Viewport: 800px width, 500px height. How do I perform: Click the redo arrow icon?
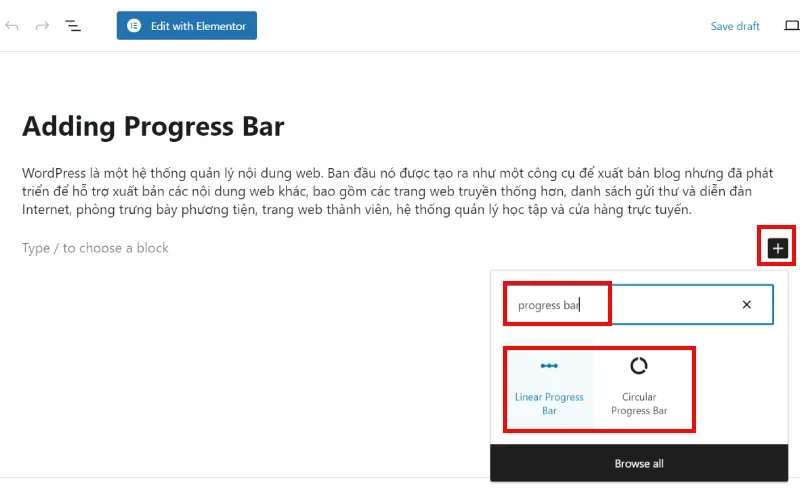[42, 26]
